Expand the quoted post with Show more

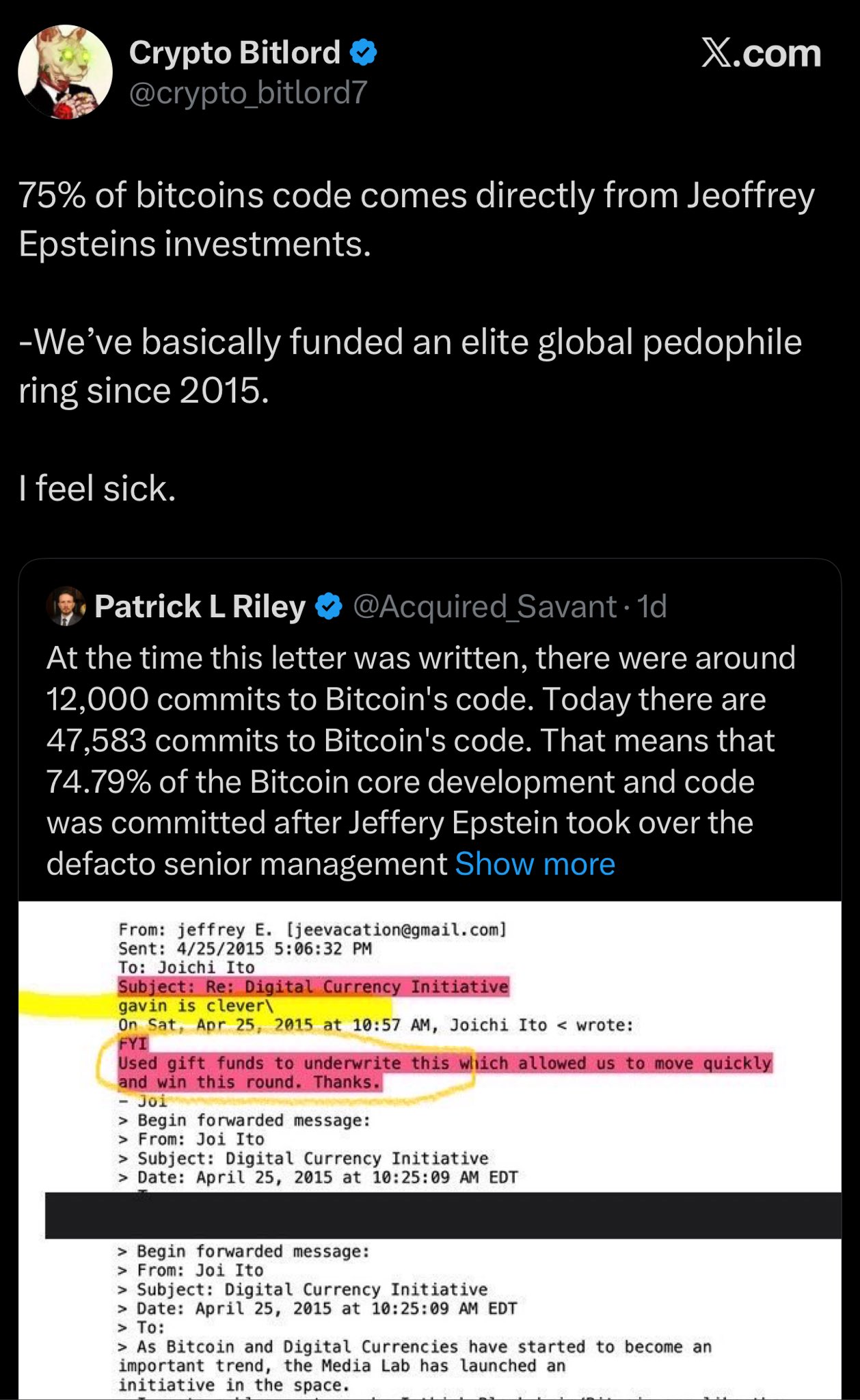pyautogui.click(x=535, y=864)
